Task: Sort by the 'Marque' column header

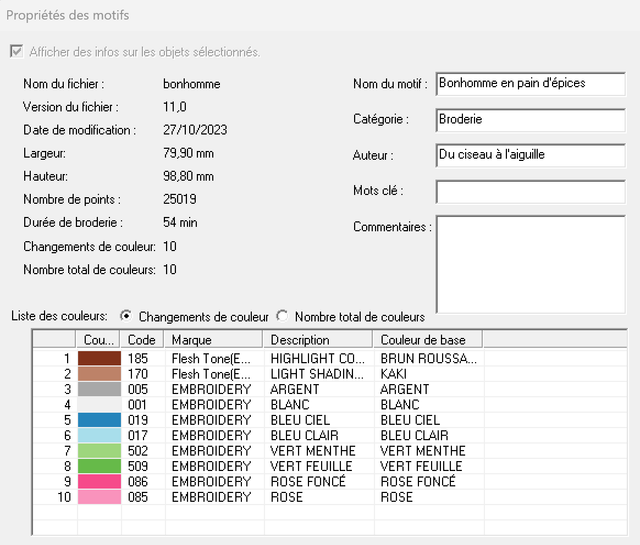Action: [x=213, y=340]
